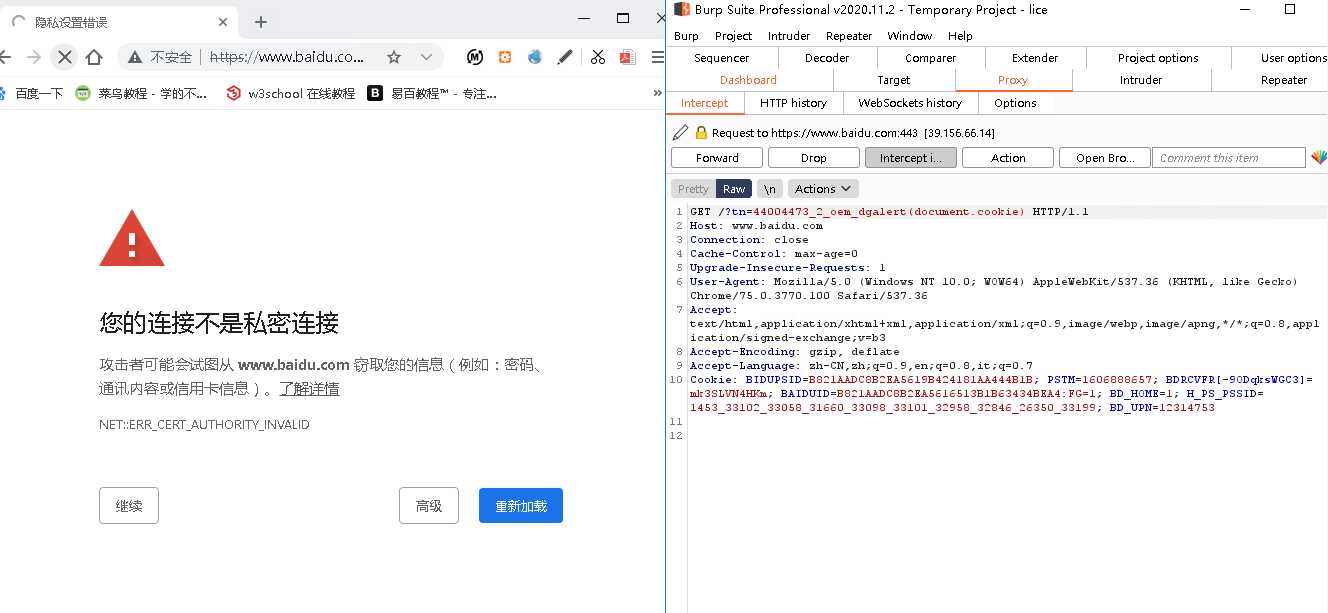Viewport: 1328px width, 613px height.
Task: Stop loading the page in the browser
Action: 65,57
